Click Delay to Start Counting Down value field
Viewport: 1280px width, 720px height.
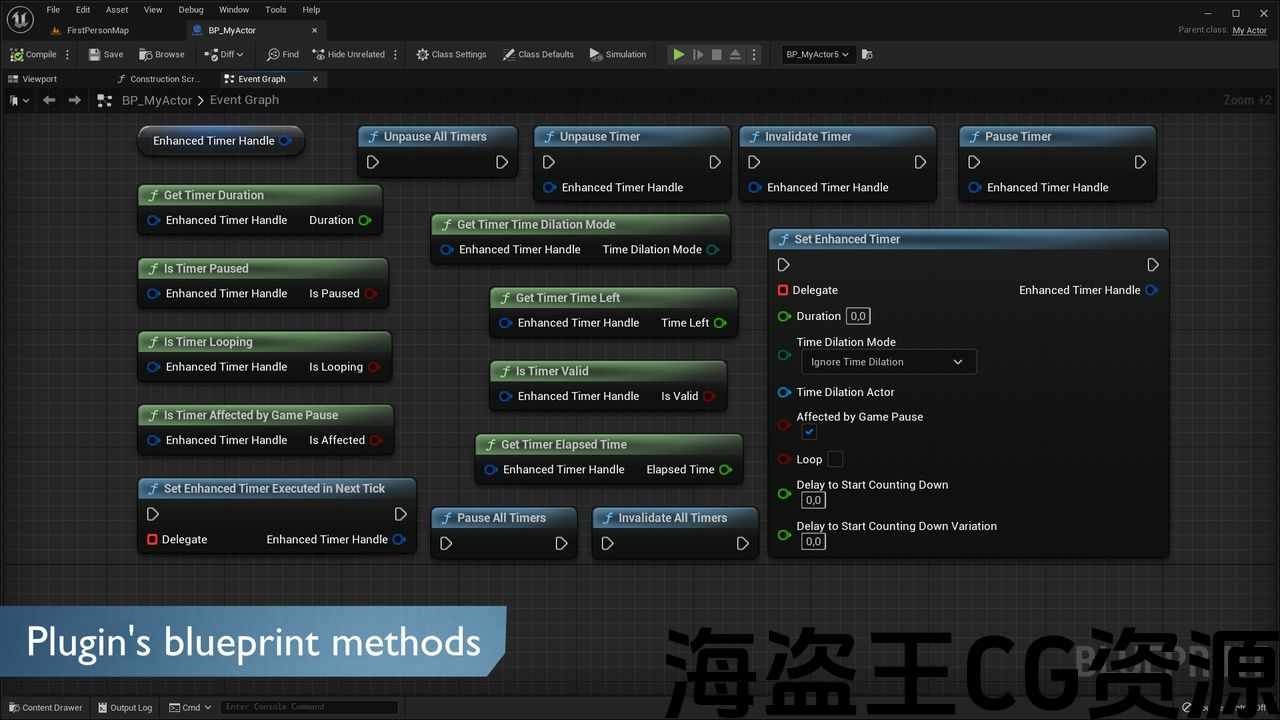point(813,500)
